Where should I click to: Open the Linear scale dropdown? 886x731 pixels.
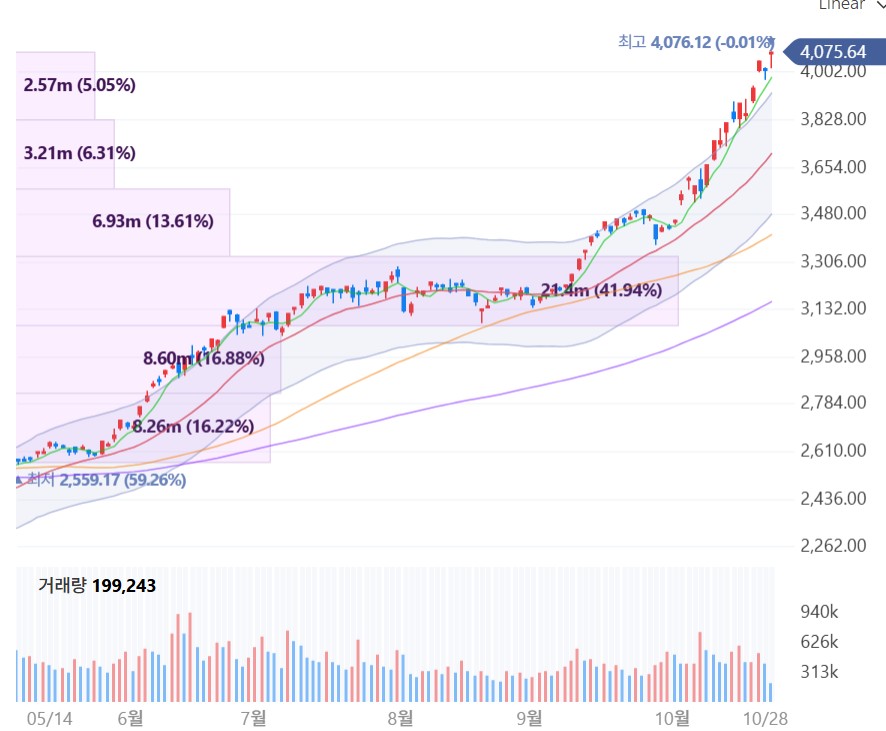point(850,5)
